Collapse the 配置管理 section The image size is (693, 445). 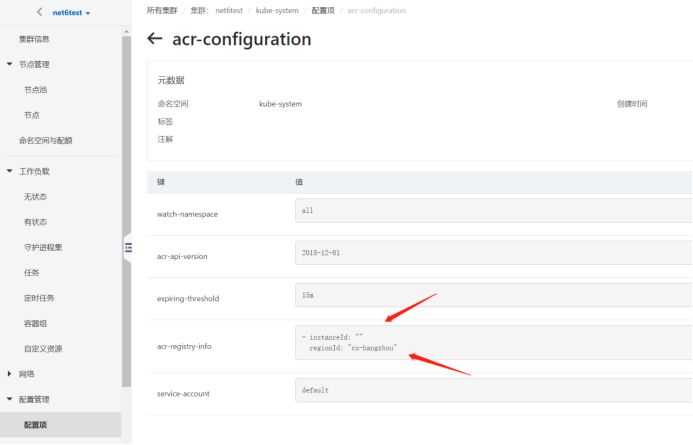point(10,399)
